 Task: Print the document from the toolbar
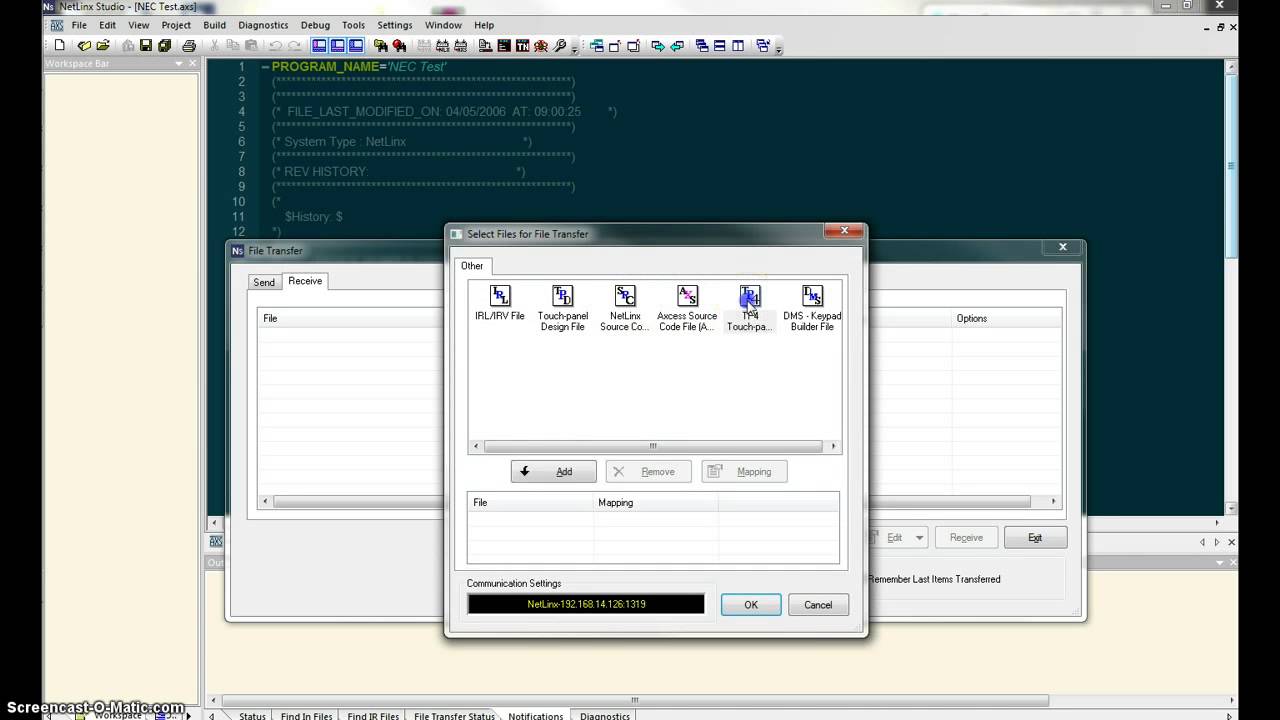(x=189, y=45)
